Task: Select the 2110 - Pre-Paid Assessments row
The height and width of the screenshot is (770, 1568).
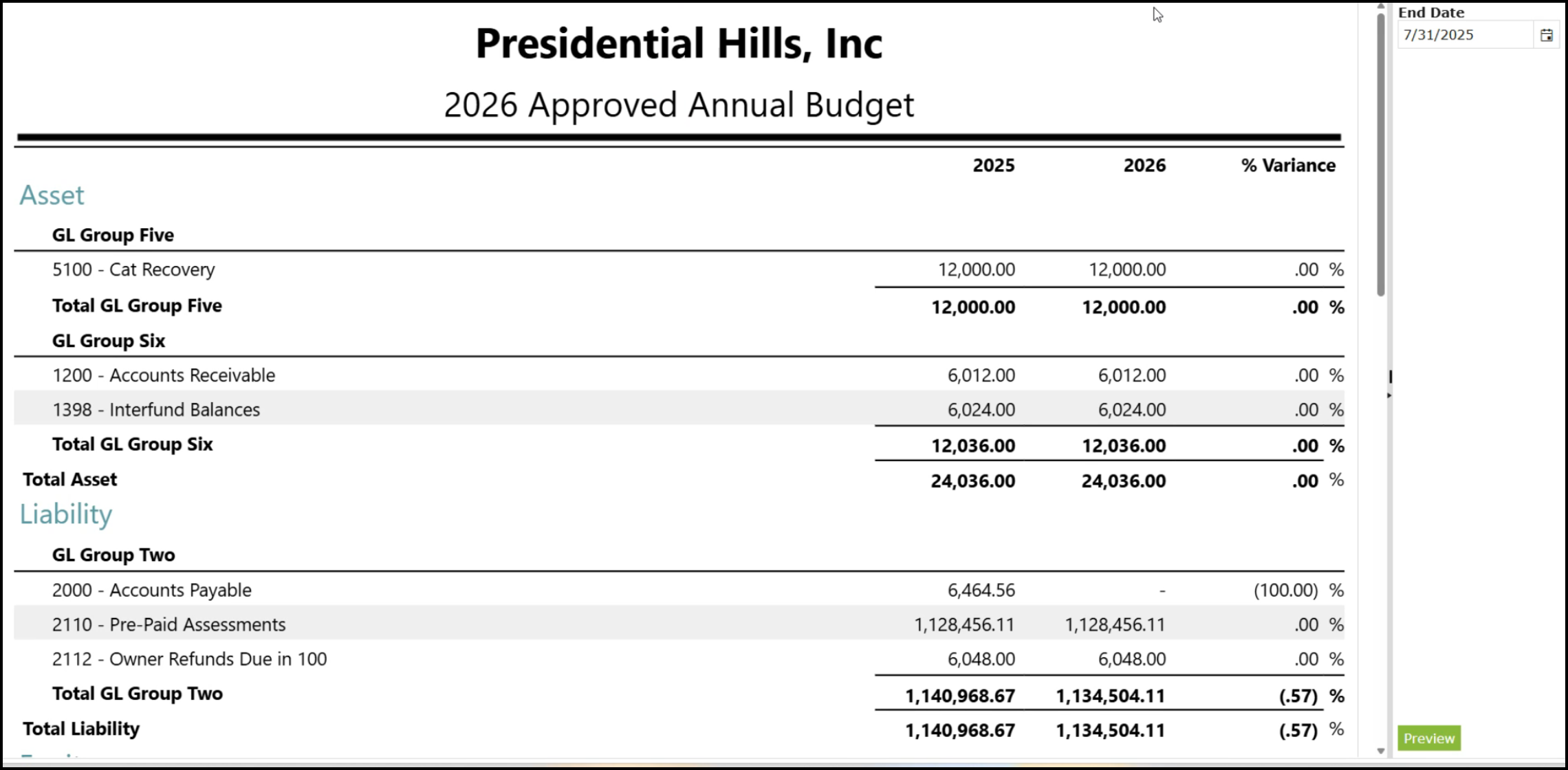Action: click(x=679, y=624)
